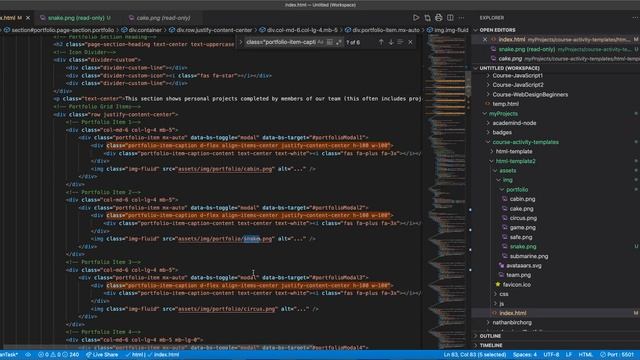
Task: Close index.html in Open Editors list
Action: coord(484,40)
